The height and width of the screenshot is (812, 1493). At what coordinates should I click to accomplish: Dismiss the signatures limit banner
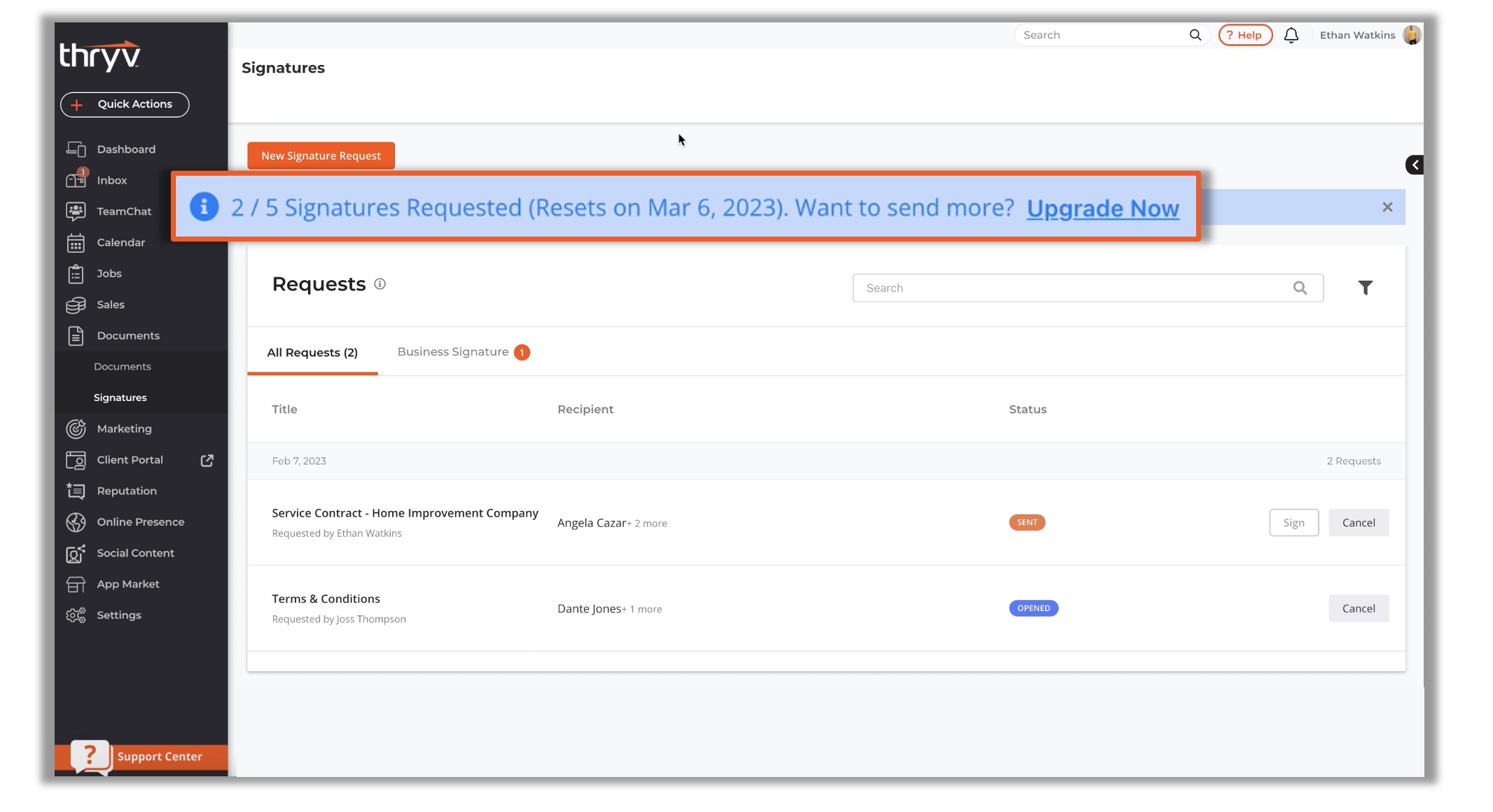pos(1387,207)
